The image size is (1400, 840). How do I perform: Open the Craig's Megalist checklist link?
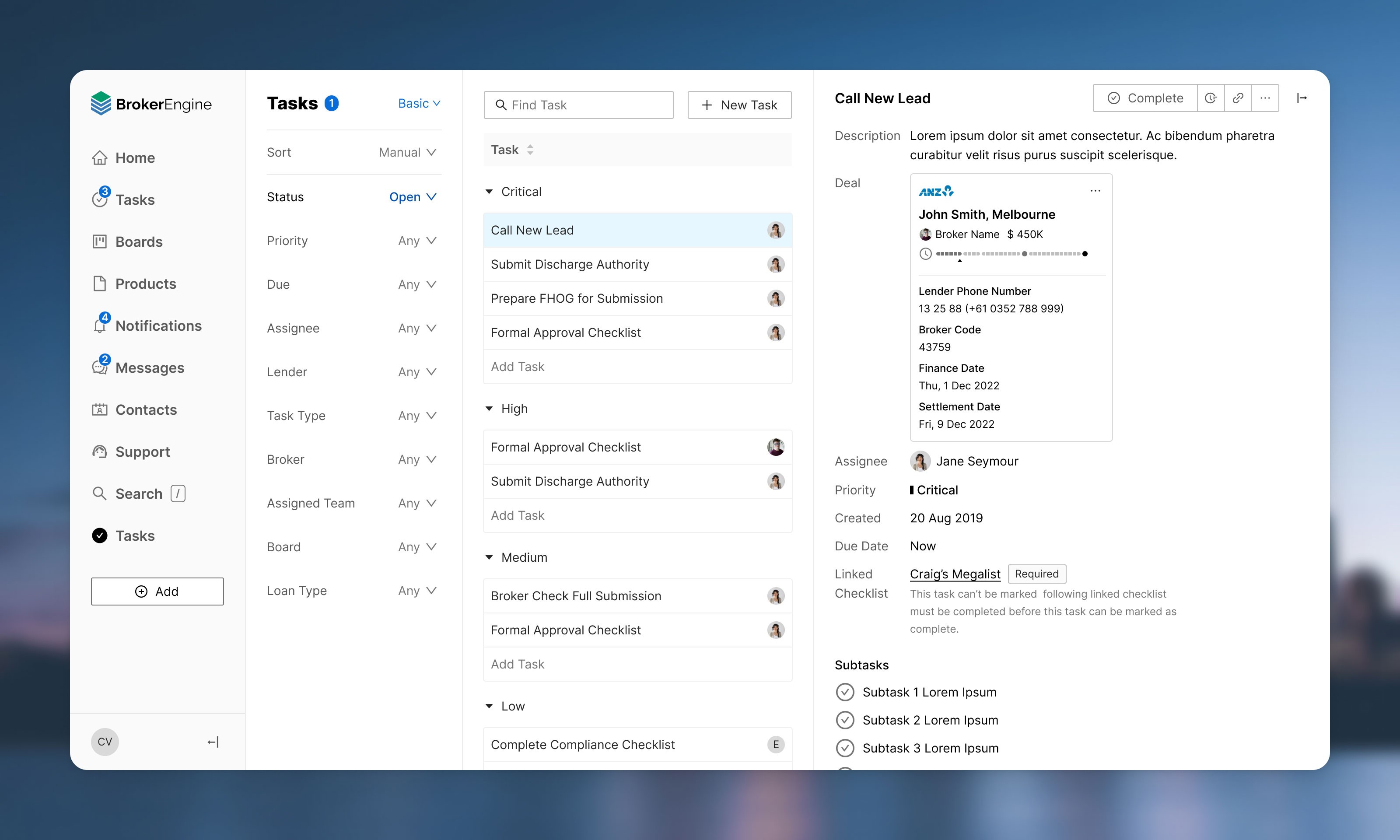[x=955, y=574]
